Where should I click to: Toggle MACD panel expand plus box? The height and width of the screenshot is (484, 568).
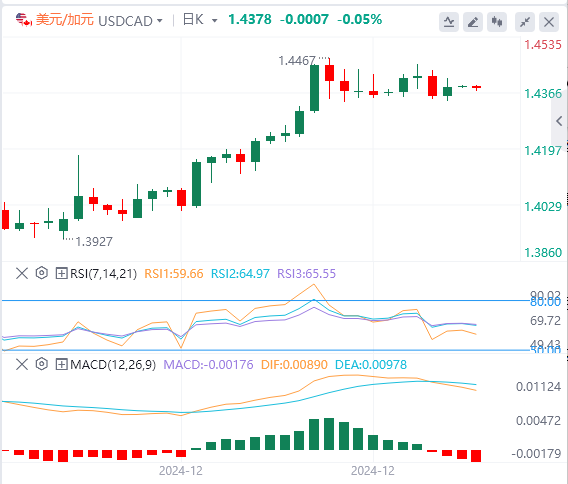[61, 364]
